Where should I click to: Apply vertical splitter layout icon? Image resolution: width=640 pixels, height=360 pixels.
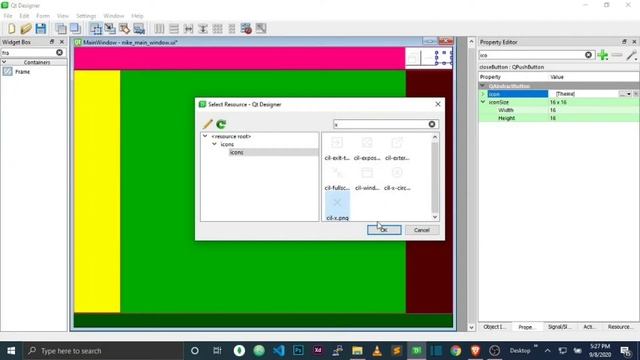coord(203,29)
